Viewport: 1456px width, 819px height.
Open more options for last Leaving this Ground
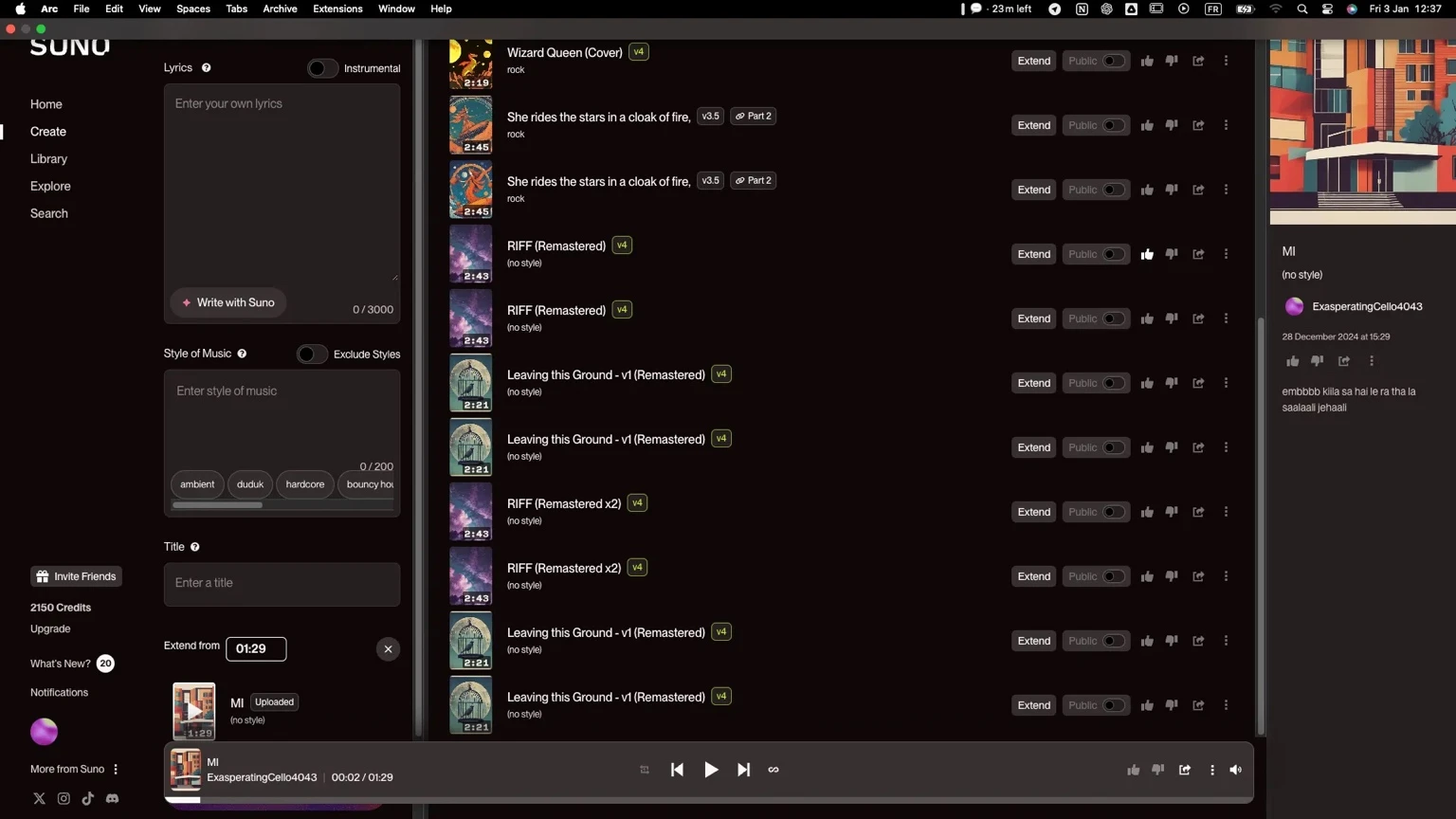(x=1226, y=705)
